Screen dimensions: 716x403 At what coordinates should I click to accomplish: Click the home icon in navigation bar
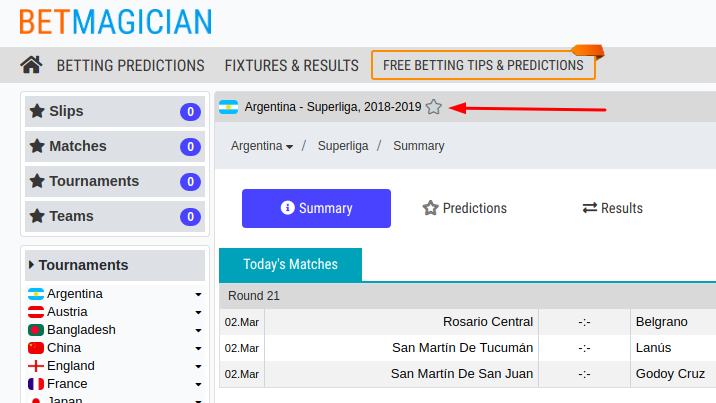31,65
